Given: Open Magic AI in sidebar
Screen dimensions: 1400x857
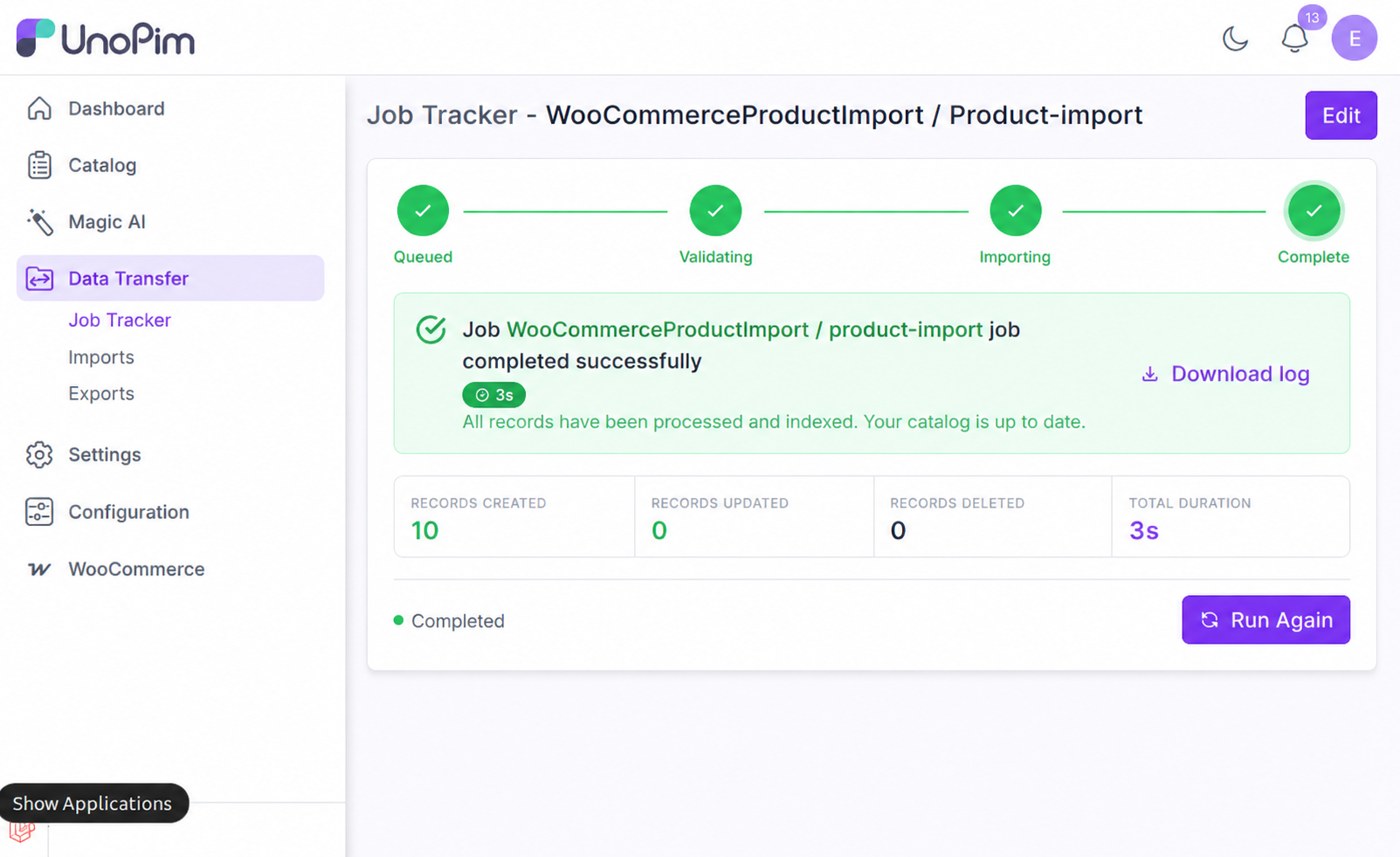Looking at the screenshot, I should (107, 222).
